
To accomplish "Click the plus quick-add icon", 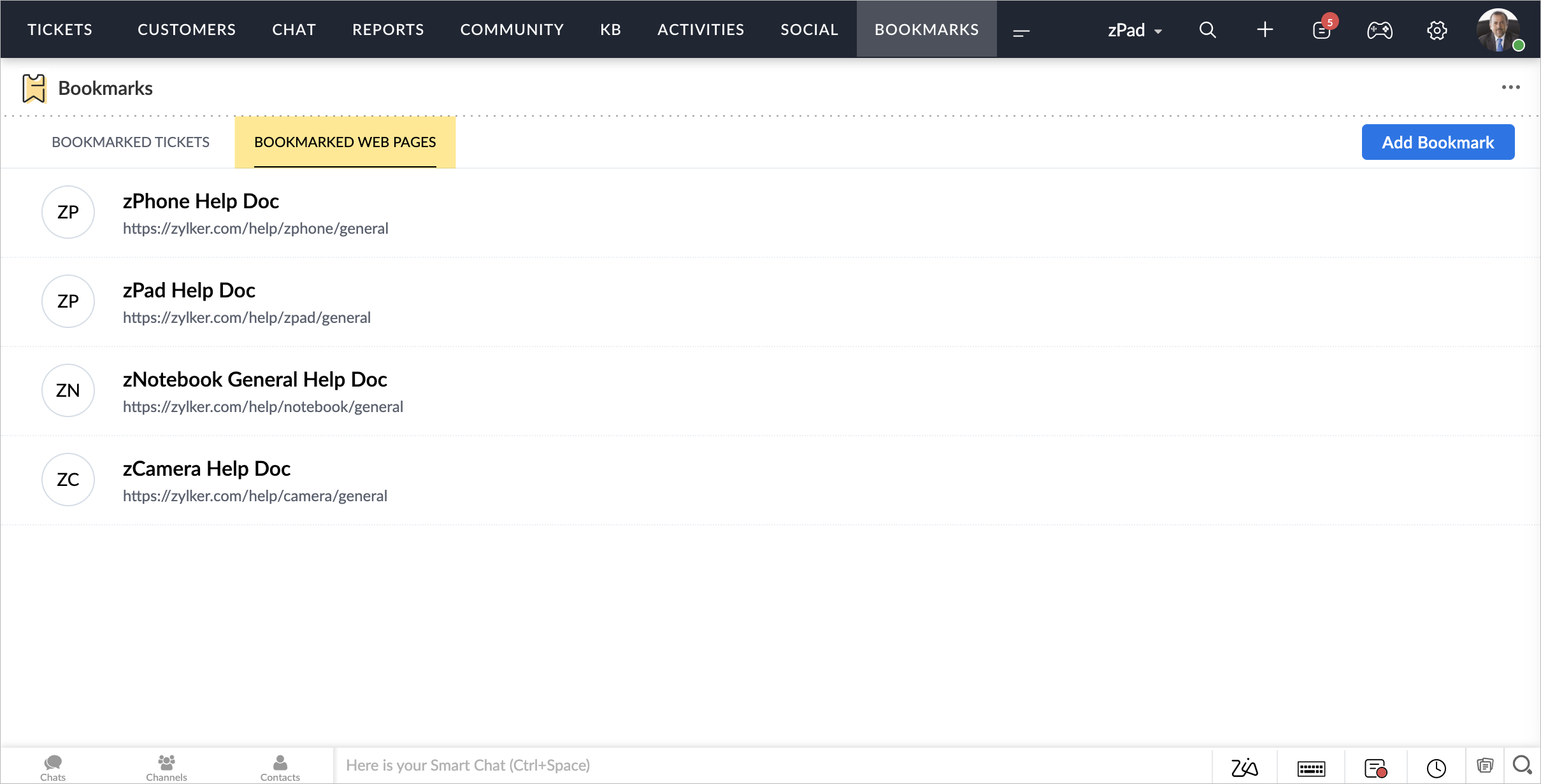I will (1265, 30).
